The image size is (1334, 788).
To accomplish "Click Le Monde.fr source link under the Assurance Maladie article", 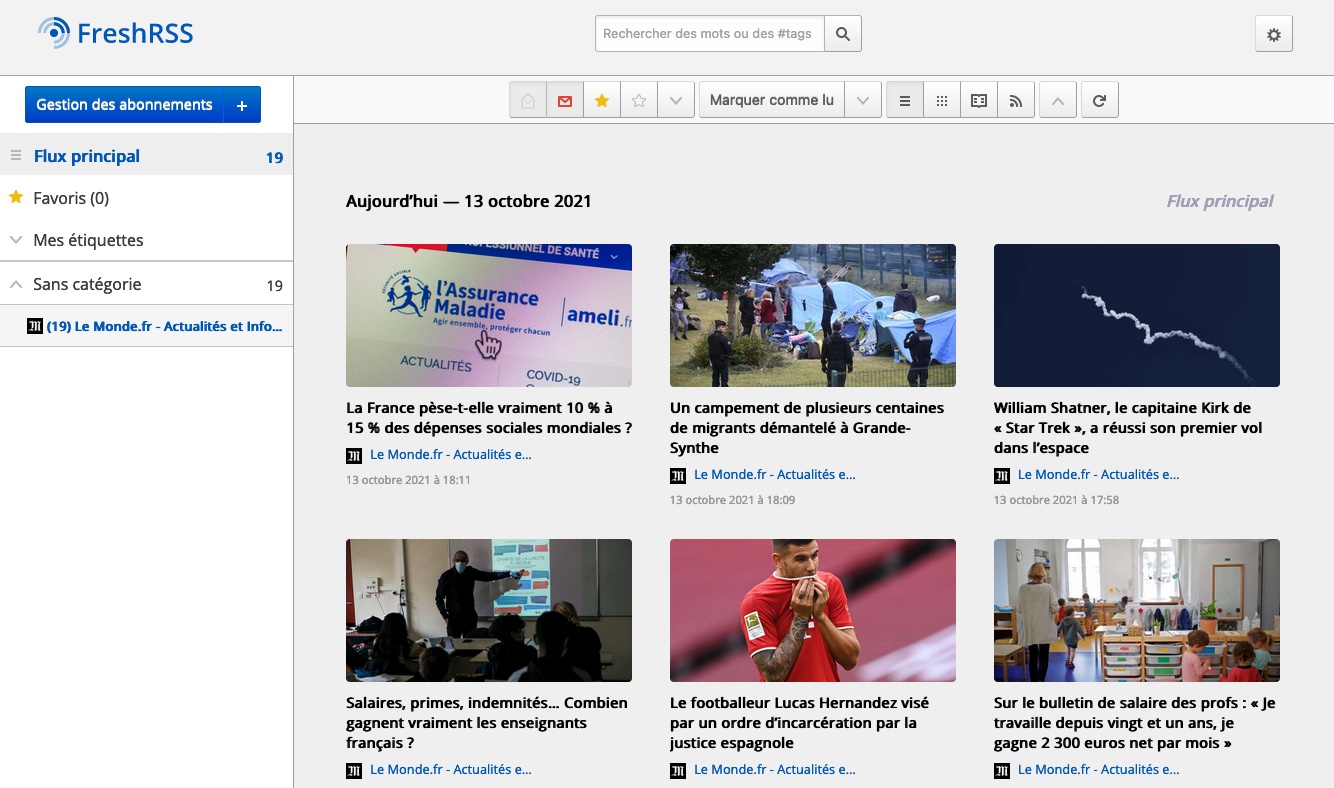I will (451, 455).
